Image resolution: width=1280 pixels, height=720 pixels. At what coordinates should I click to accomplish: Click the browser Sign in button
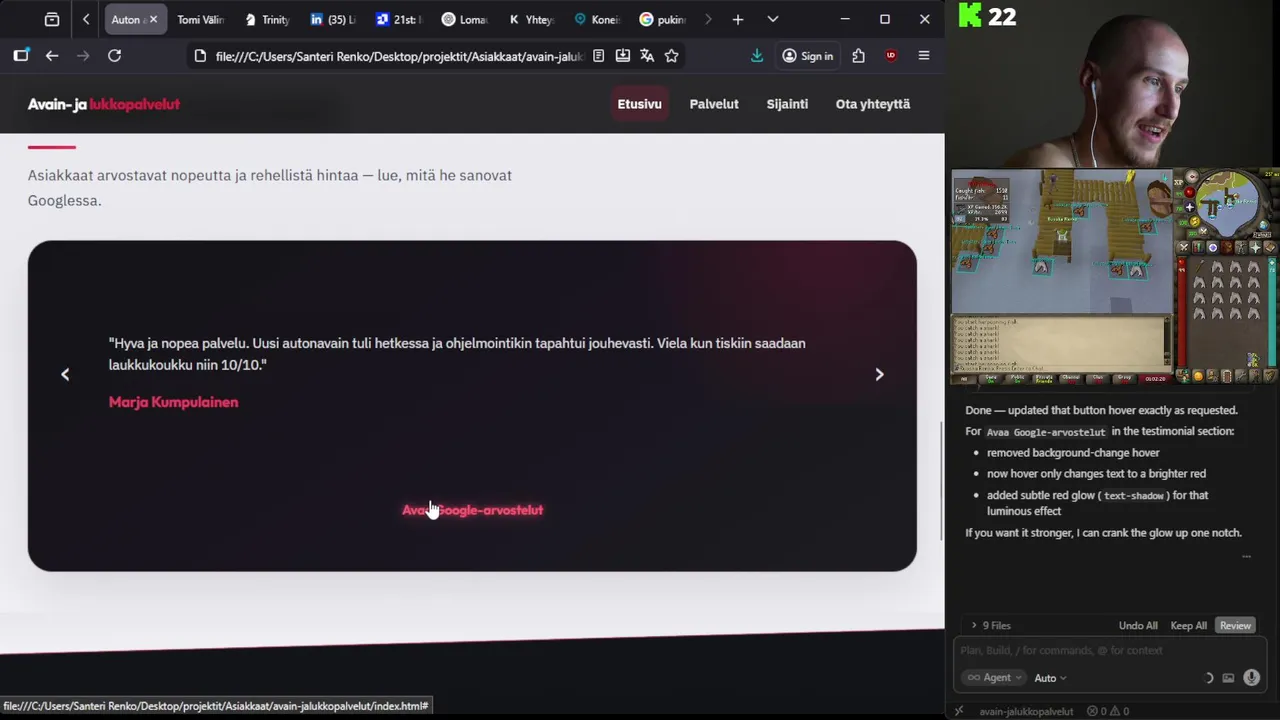coord(807,56)
